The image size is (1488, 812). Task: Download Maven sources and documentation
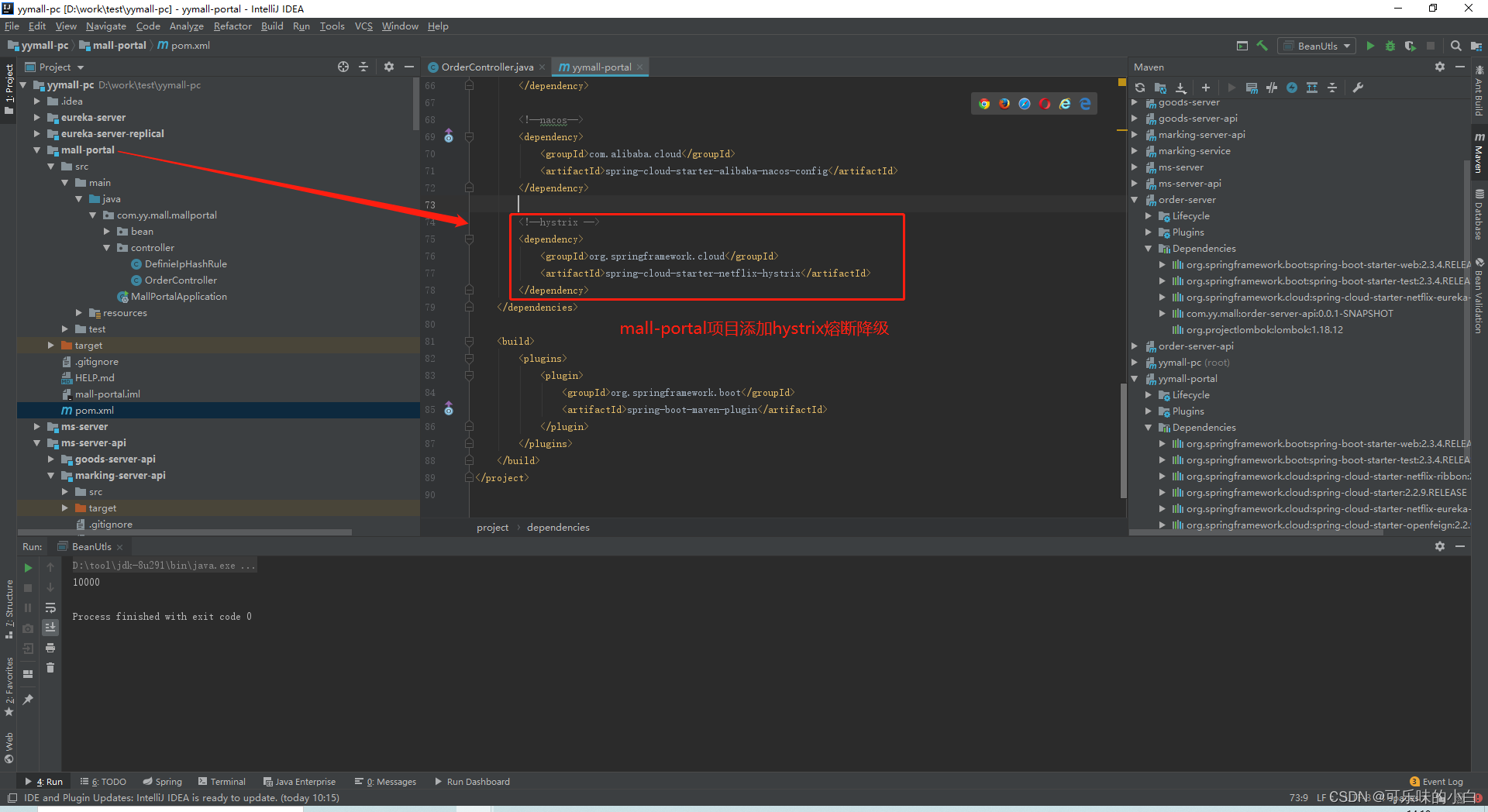(x=1180, y=88)
